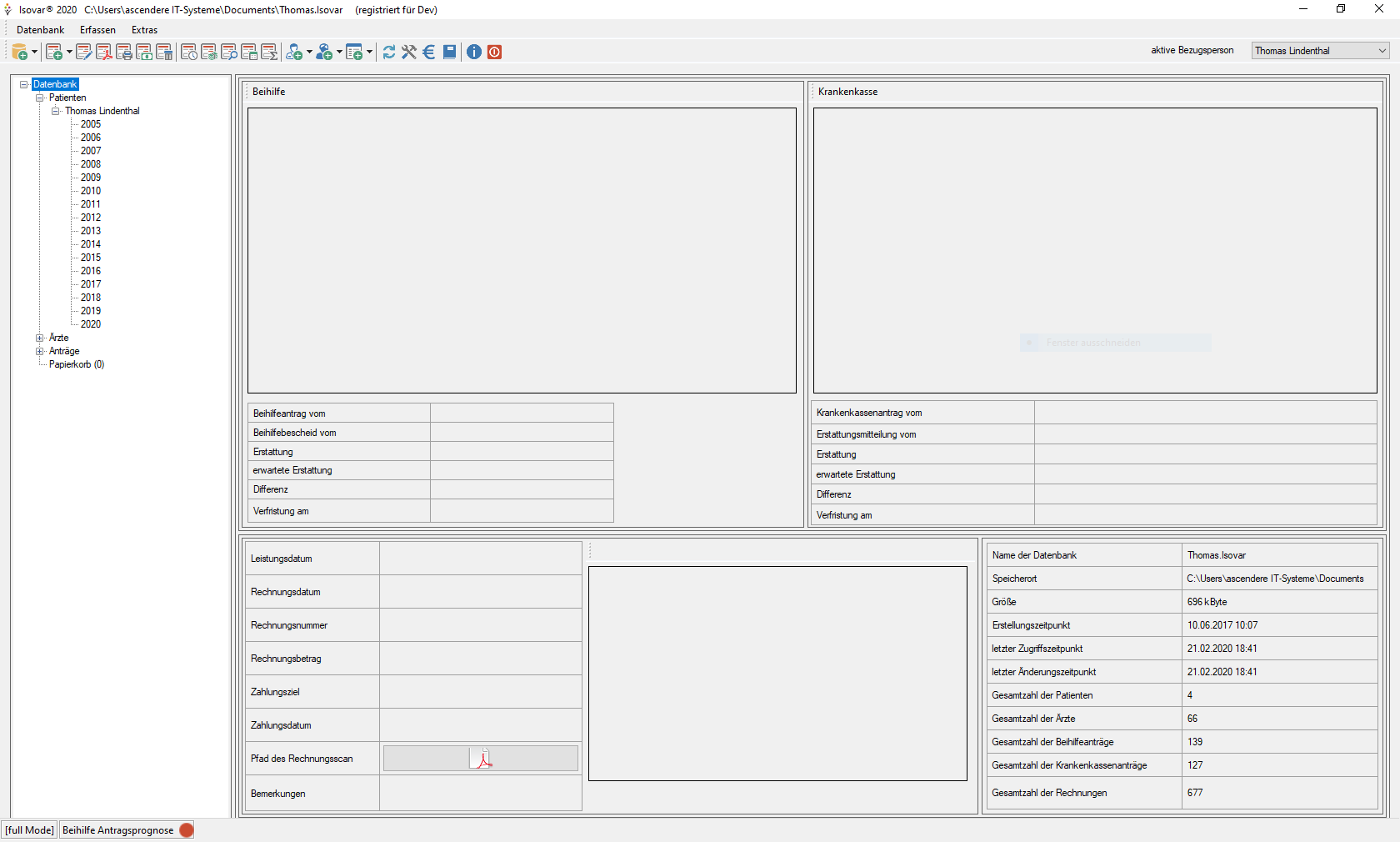Image resolution: width=1400 pixels, height=842 pixels.
Task: Select Papierkorb (0) in the tree
Action: (77, 364)
